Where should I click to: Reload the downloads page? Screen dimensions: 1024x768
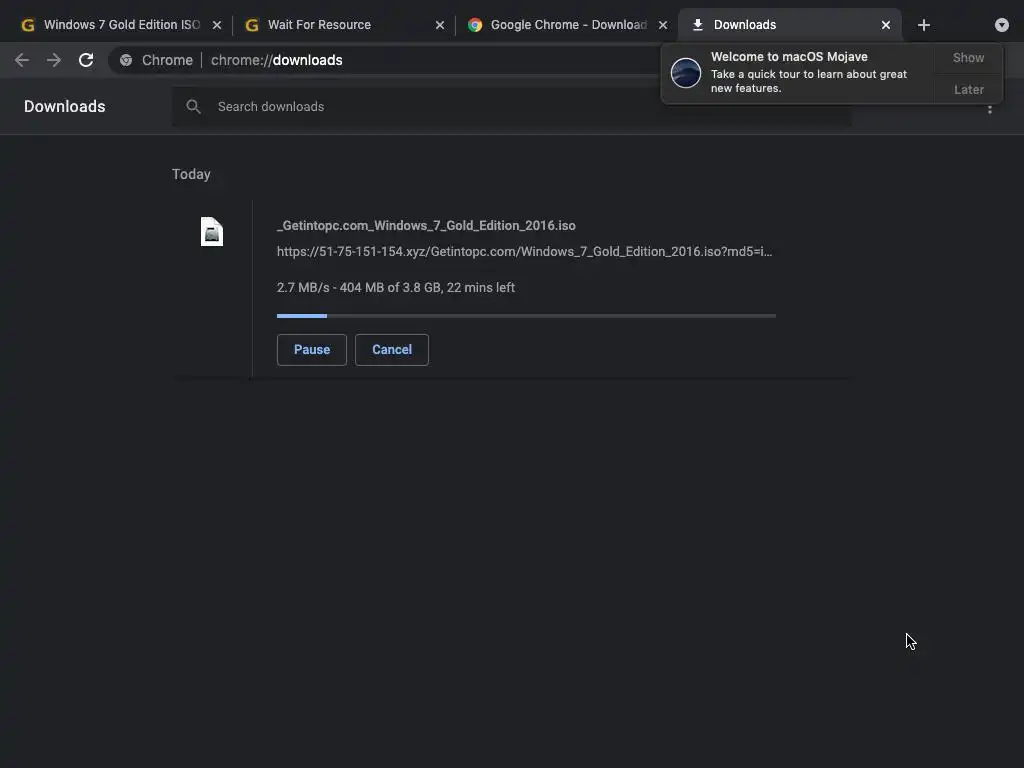pyautogui.click(x=86, y=60)
